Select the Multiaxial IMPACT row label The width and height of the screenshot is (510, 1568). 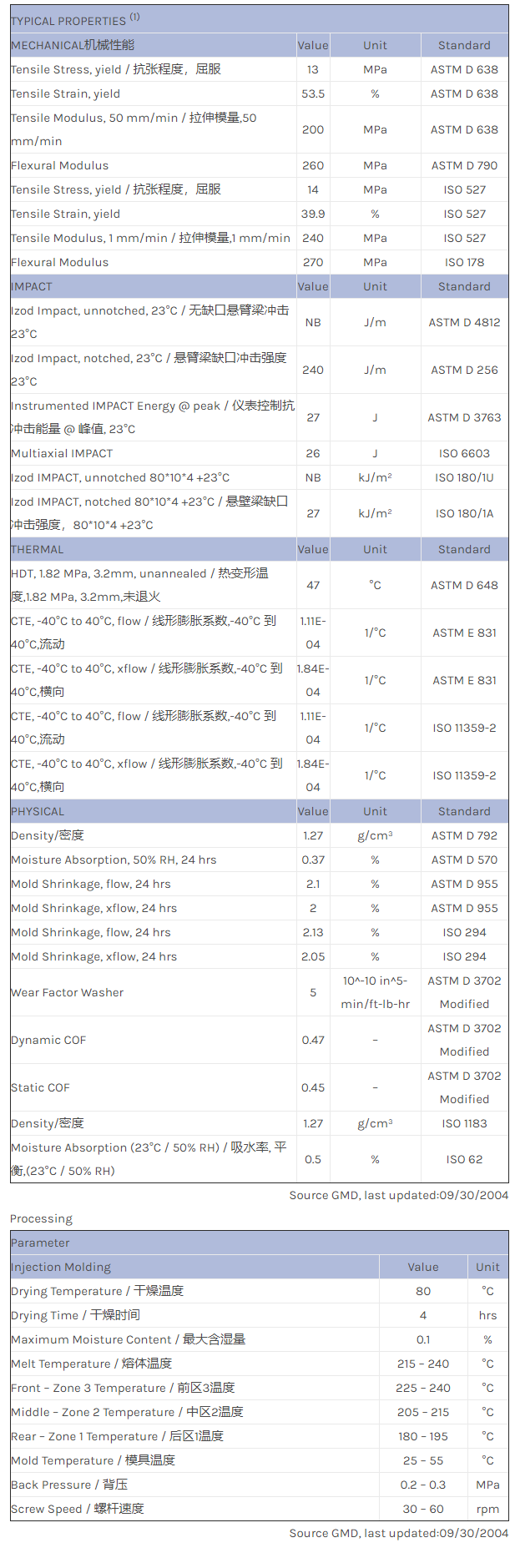pos(62,453)
